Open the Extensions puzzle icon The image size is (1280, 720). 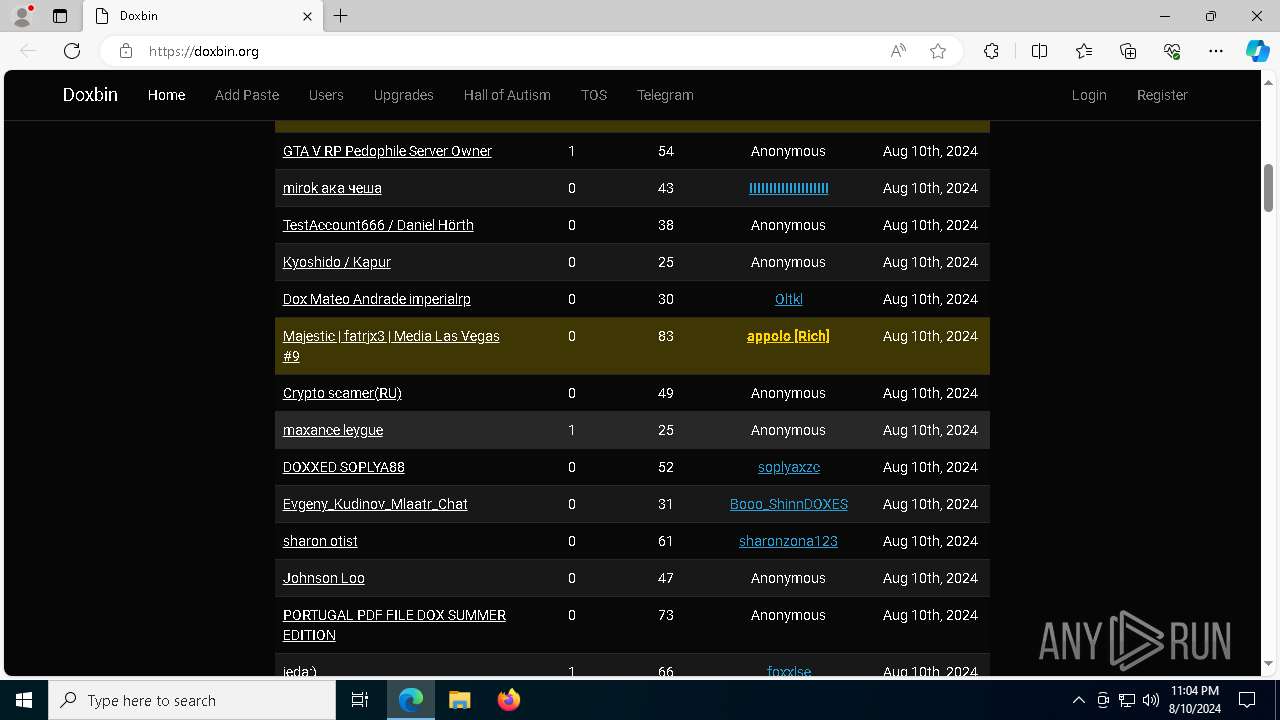[991, 51]
